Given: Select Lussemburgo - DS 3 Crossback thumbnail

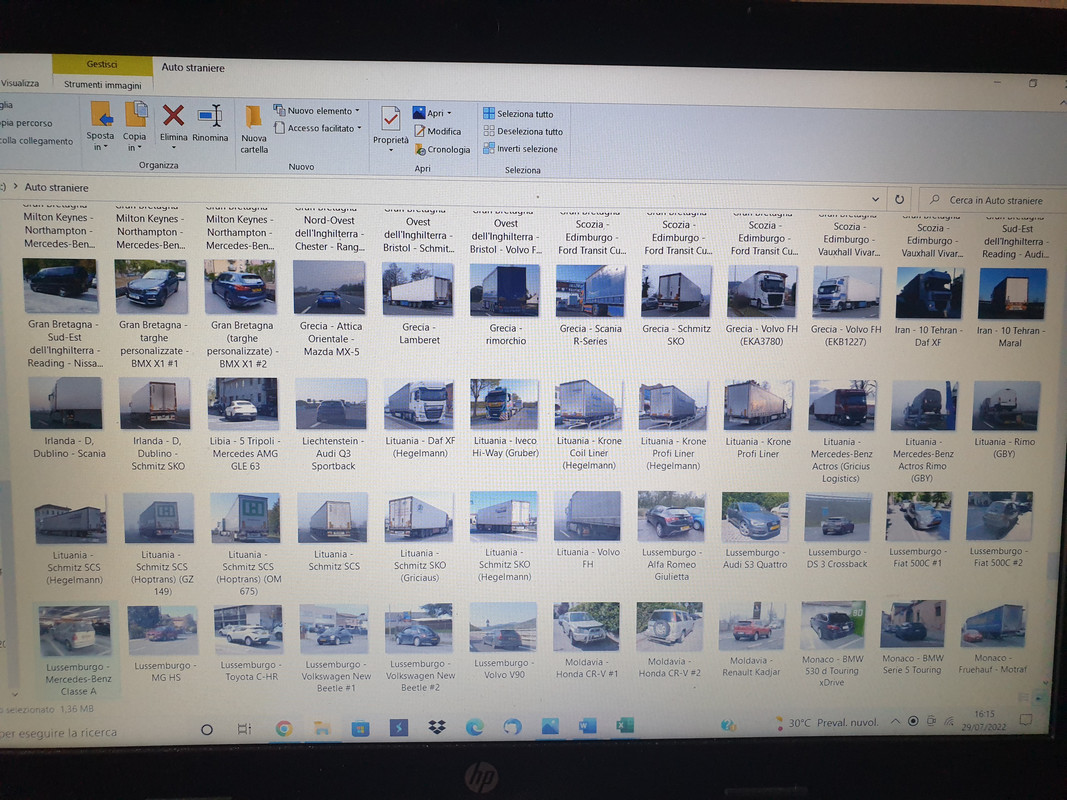Looking at the screenshot, I should [x=837, y=516].
